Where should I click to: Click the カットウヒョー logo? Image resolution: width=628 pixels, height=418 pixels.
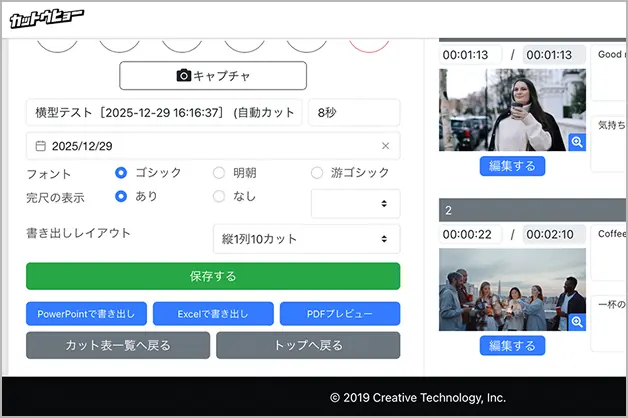[x=46, y=18]
